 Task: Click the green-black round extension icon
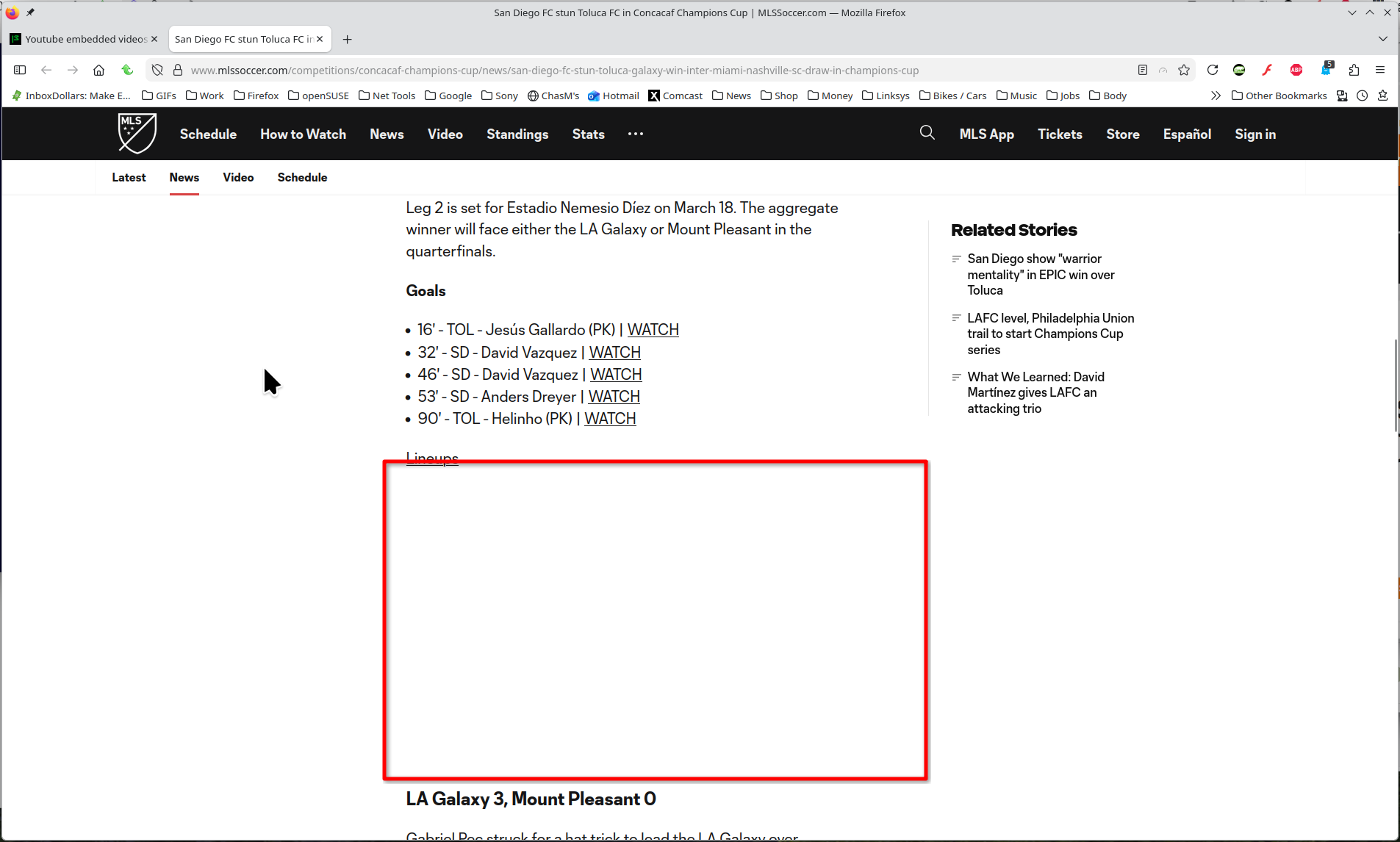(x=1239, y=71)
